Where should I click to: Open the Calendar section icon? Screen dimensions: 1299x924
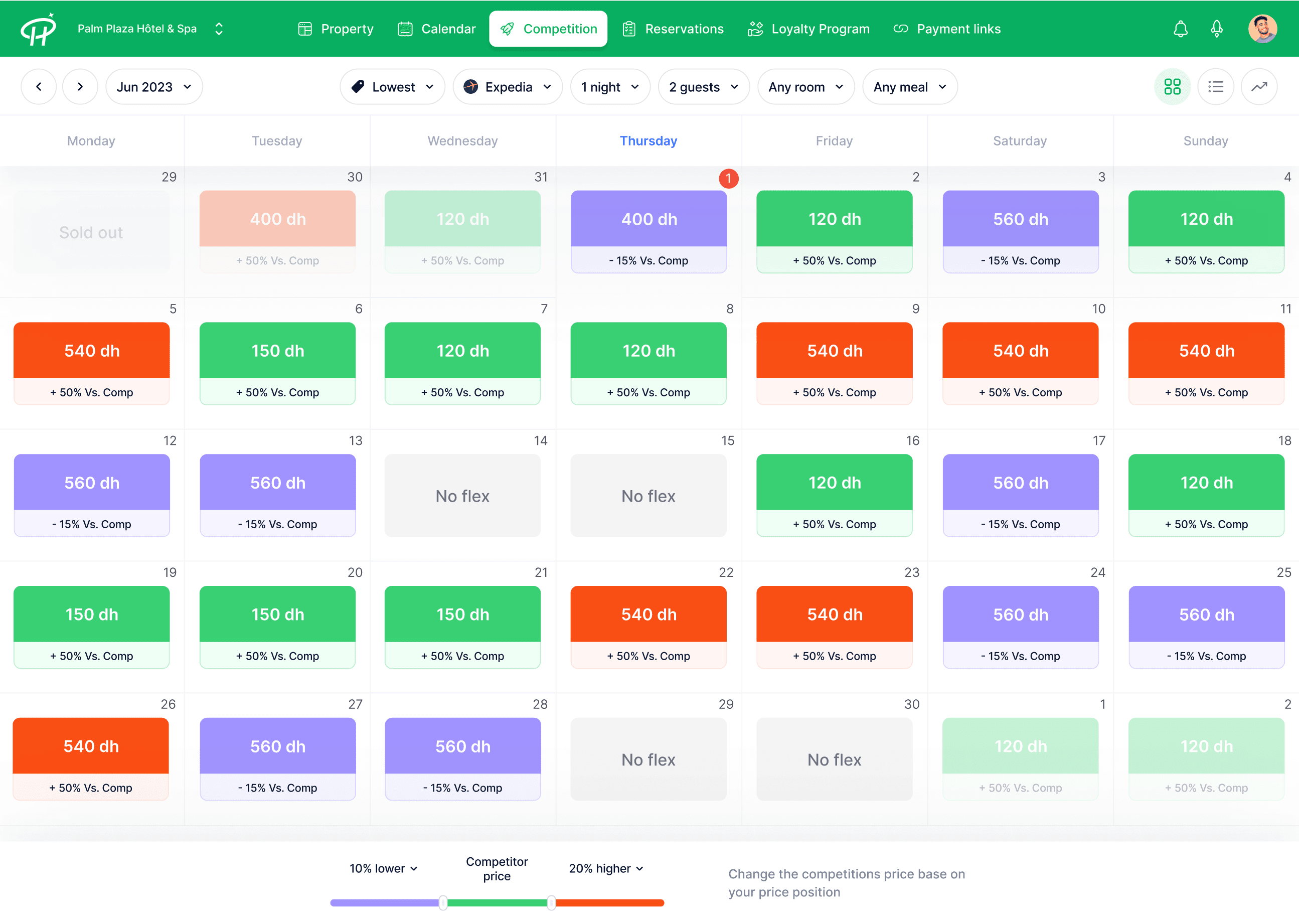(404, 29)
